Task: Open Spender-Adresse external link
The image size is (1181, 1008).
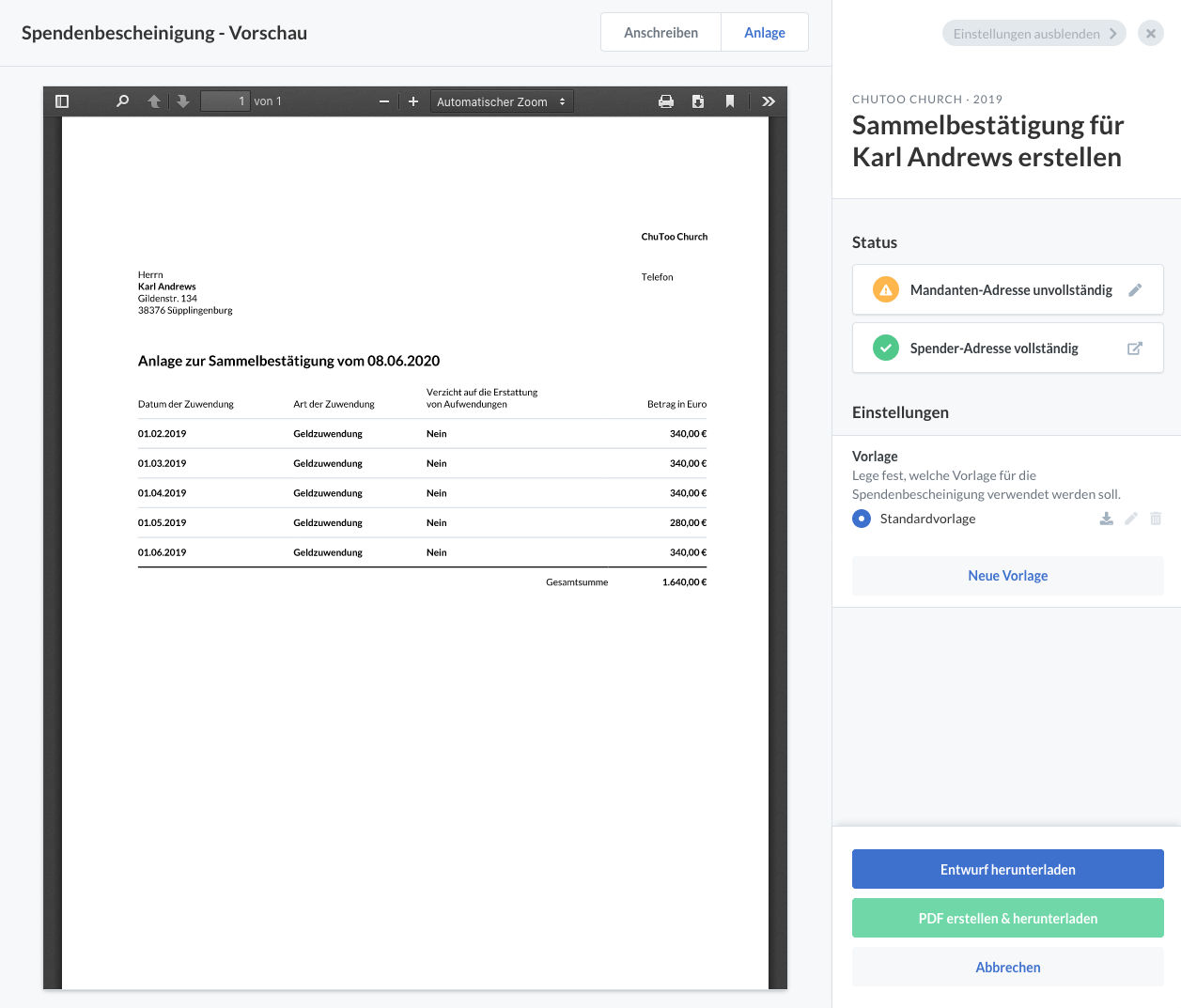Action: 1135,349
